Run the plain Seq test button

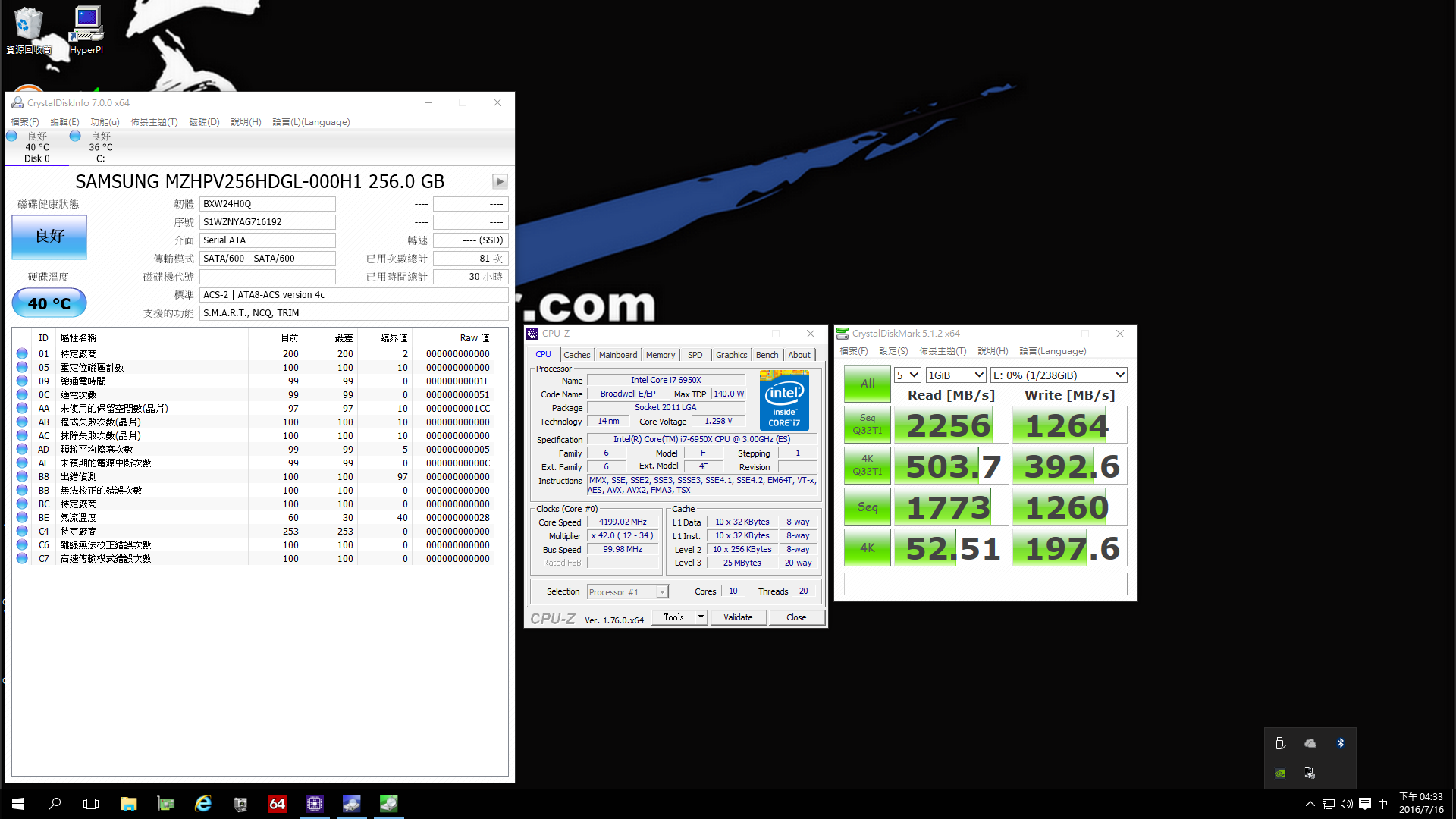pyautogui.click(x=868, y=507)
